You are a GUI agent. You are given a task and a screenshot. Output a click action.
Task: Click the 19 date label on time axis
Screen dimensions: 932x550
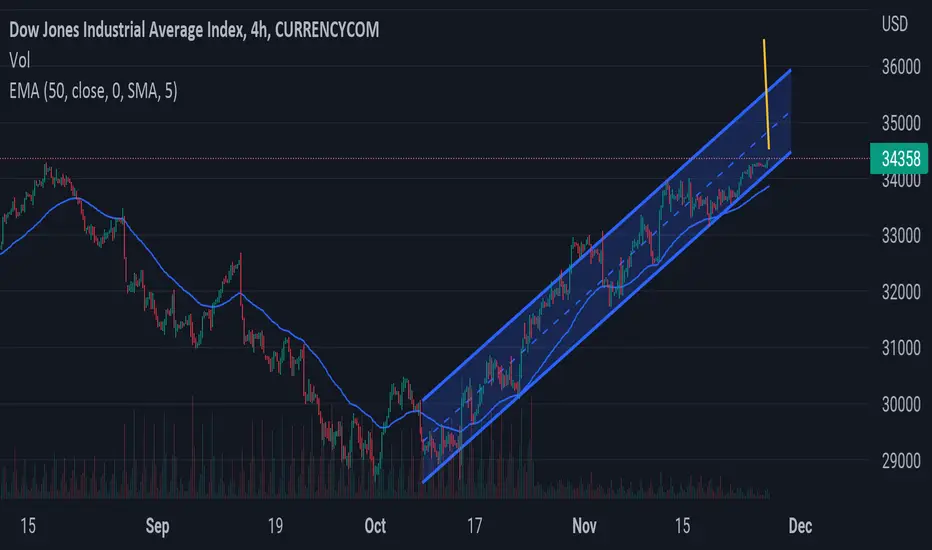(x=275, y=526)
